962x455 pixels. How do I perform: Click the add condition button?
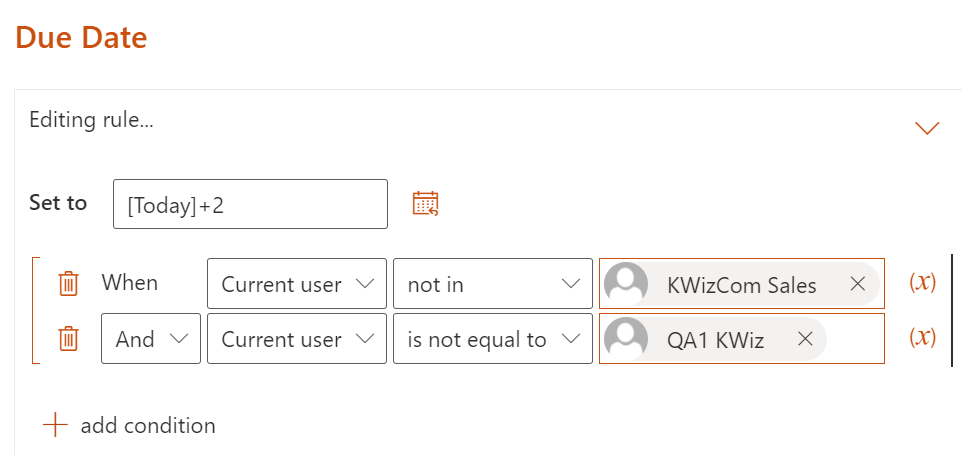coord(129,425)
